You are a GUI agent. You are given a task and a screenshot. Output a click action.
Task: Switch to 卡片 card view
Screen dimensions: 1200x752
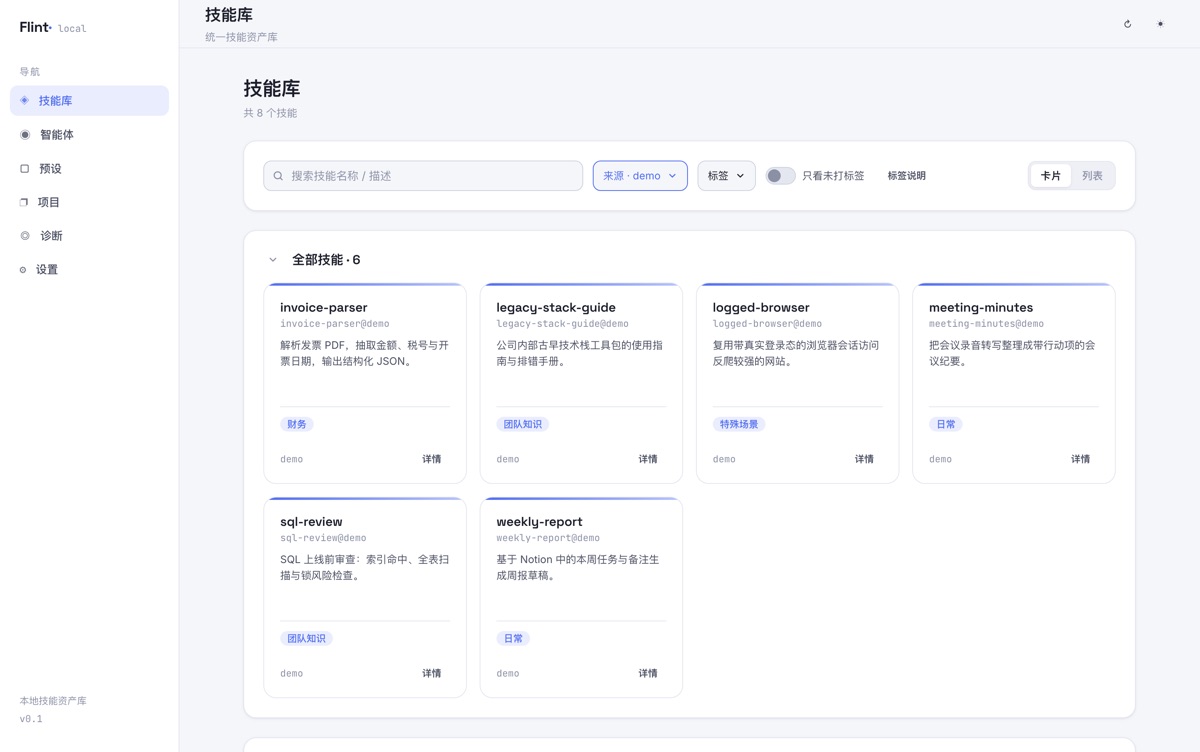click(1051, 176)
